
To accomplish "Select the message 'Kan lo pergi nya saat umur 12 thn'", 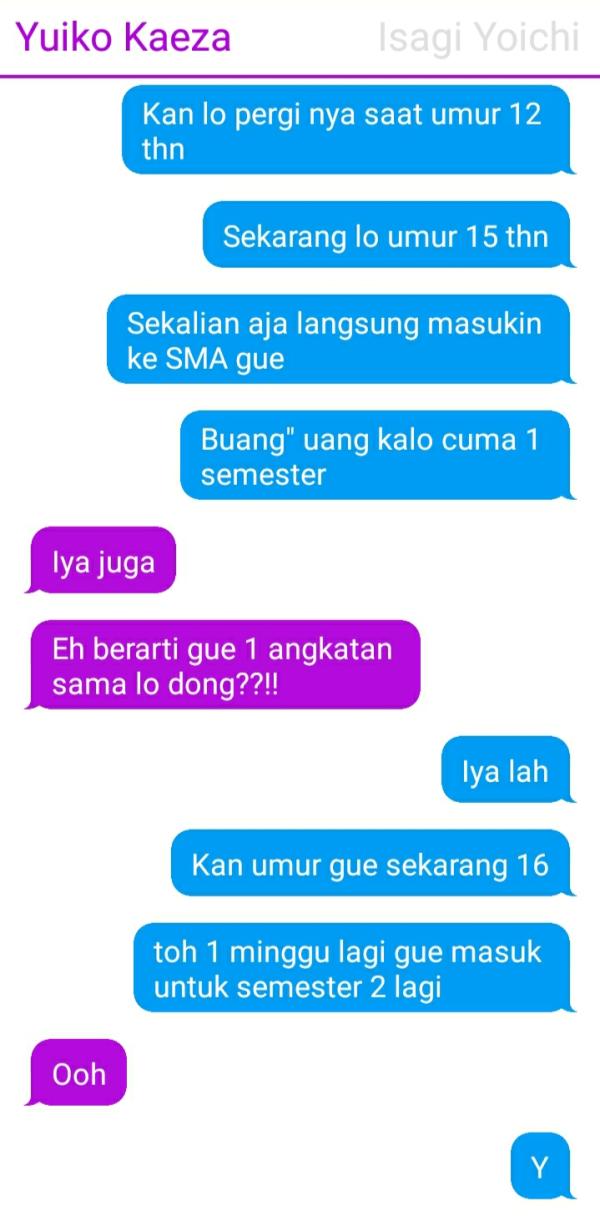I will pyautogui.click(x=346, y=130).
